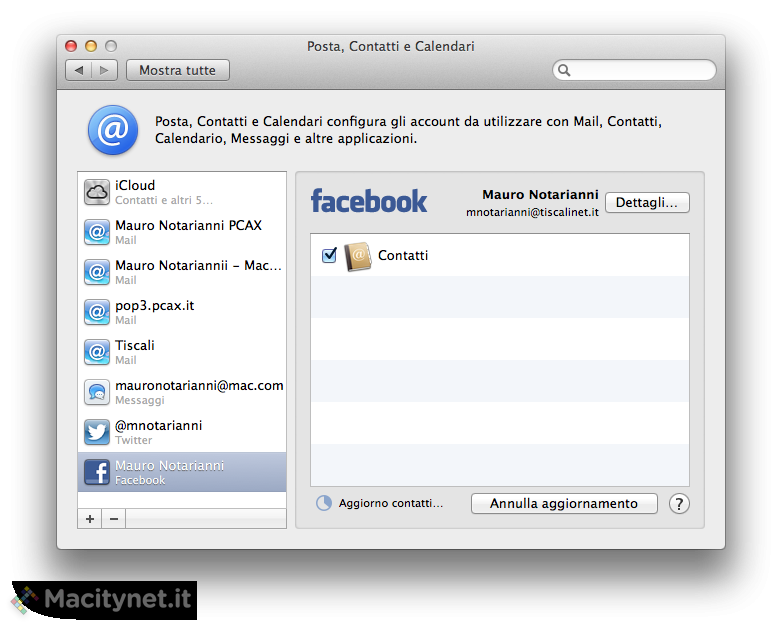Select Mauro Notarianni PCAX account
The image size is (782, 628).
point(182,232)
